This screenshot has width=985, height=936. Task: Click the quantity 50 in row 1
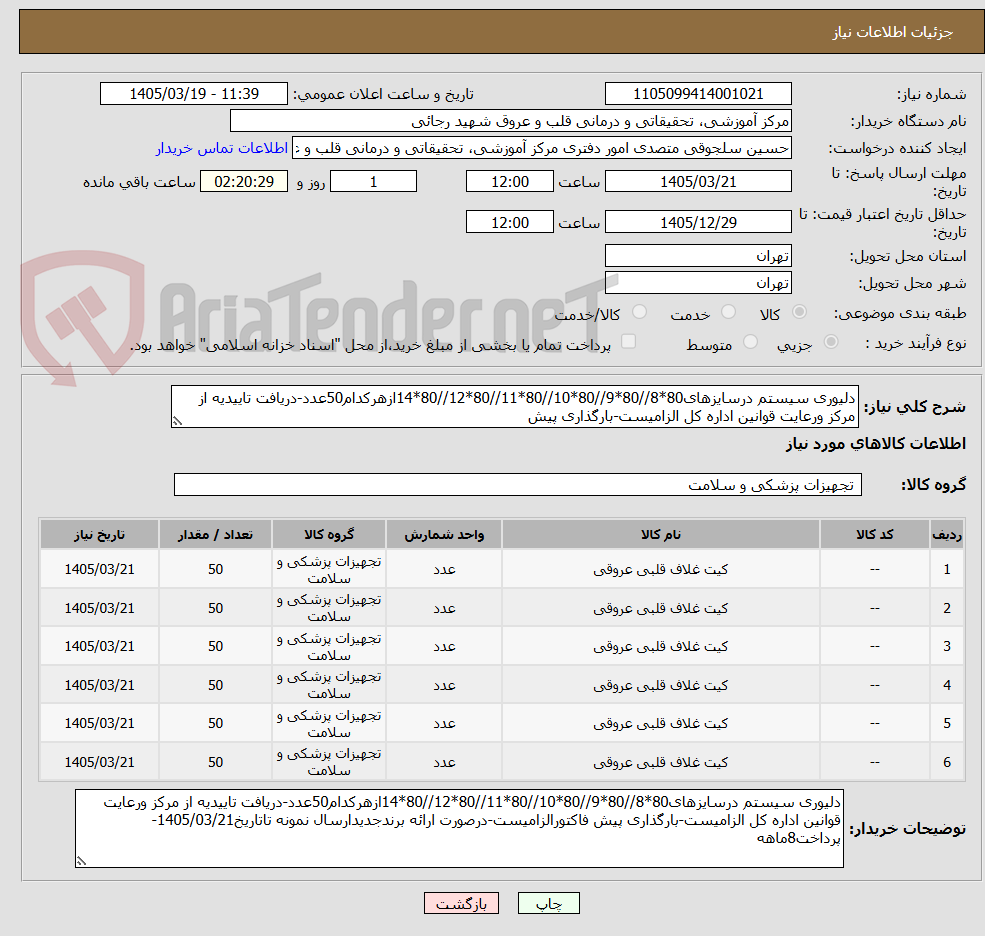point(215,569)
